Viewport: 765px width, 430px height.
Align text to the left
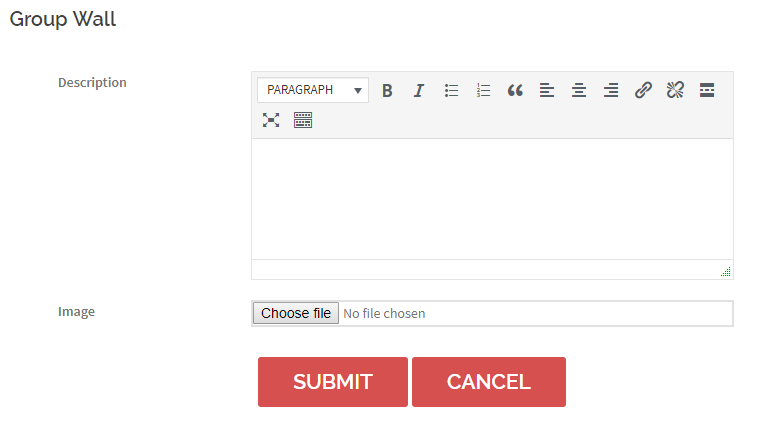click(x=547, y=90)
